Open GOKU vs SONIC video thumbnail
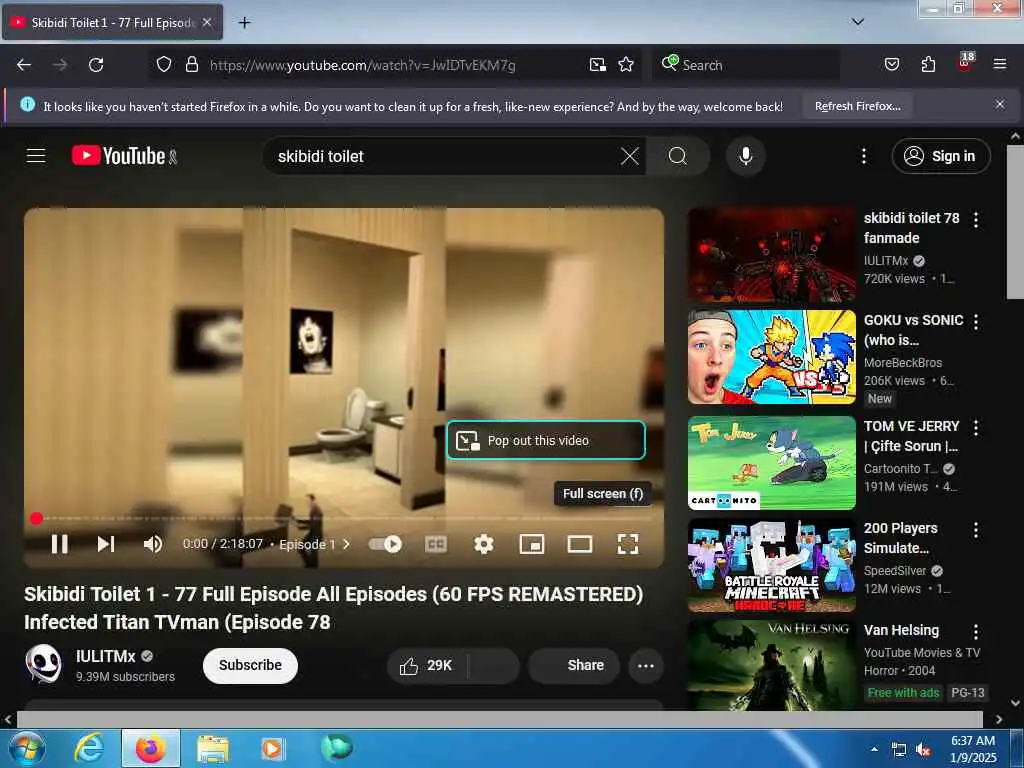 tap(772, 357)
